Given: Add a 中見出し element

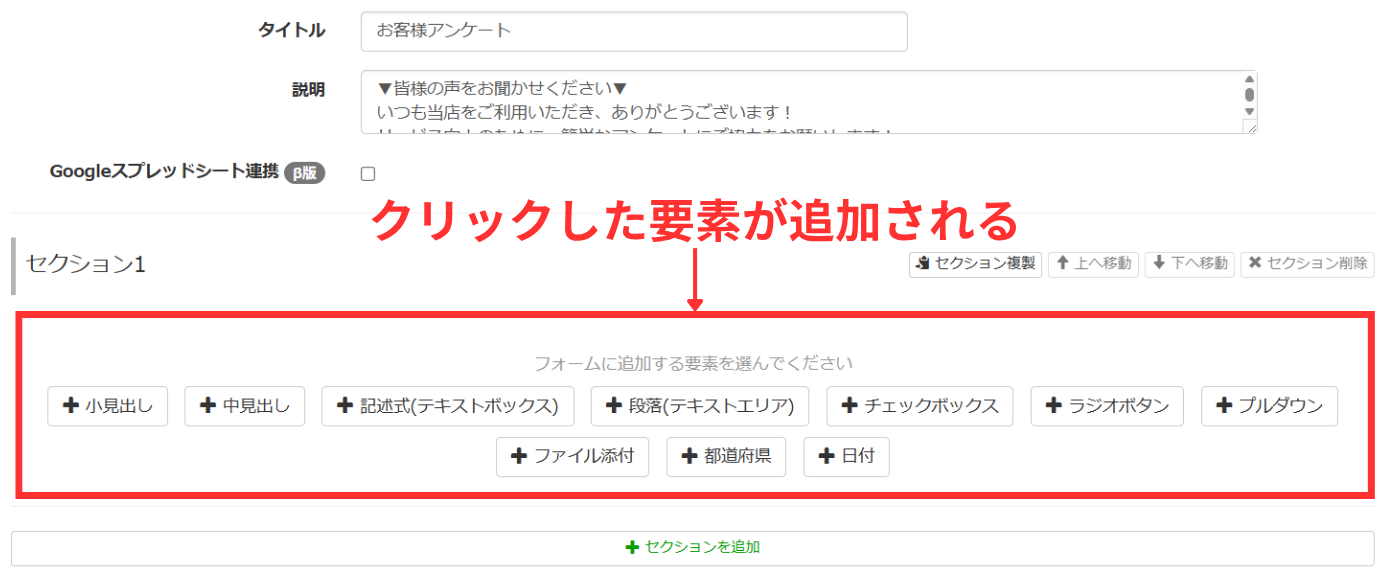Looking at the screenshot, I should (244, 406).
